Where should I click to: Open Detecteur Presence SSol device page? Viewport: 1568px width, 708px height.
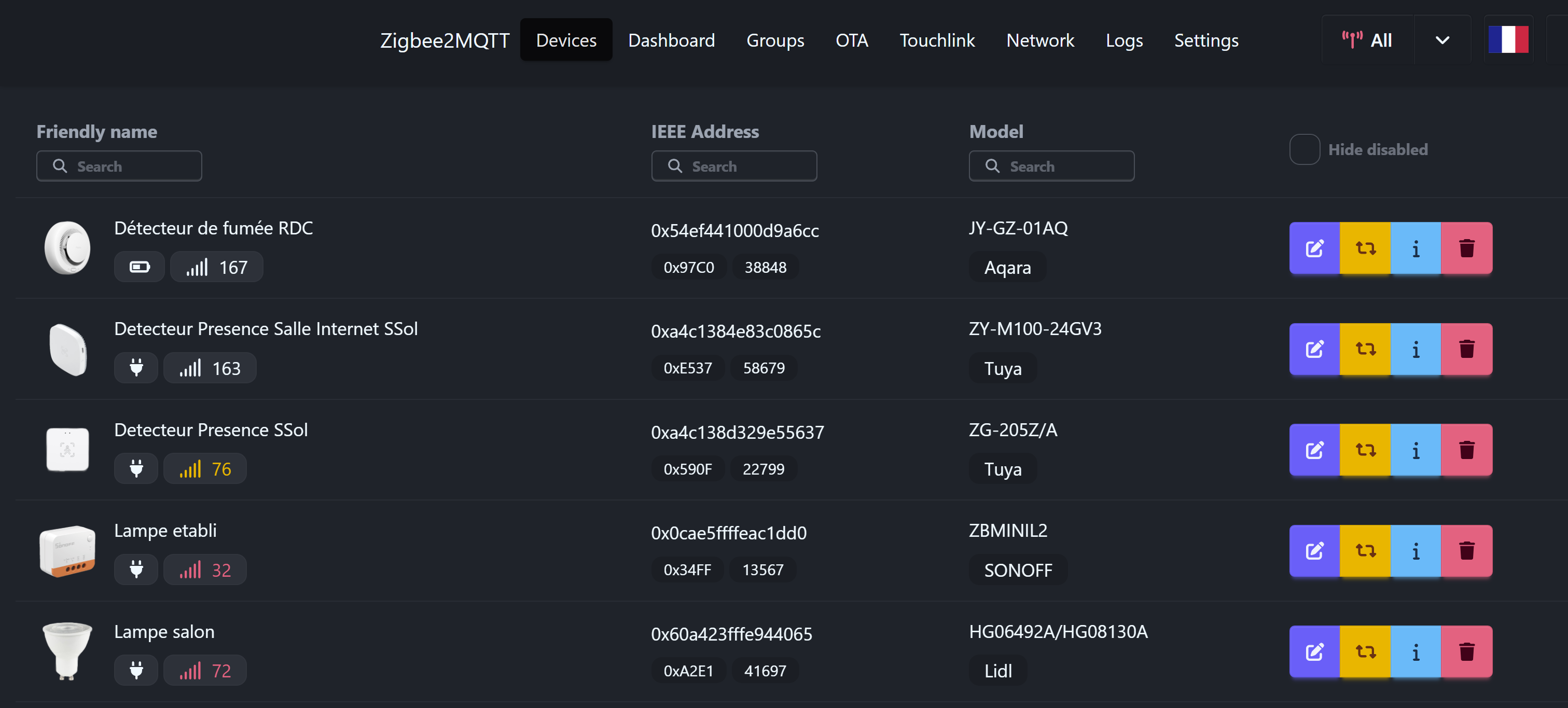211,430
